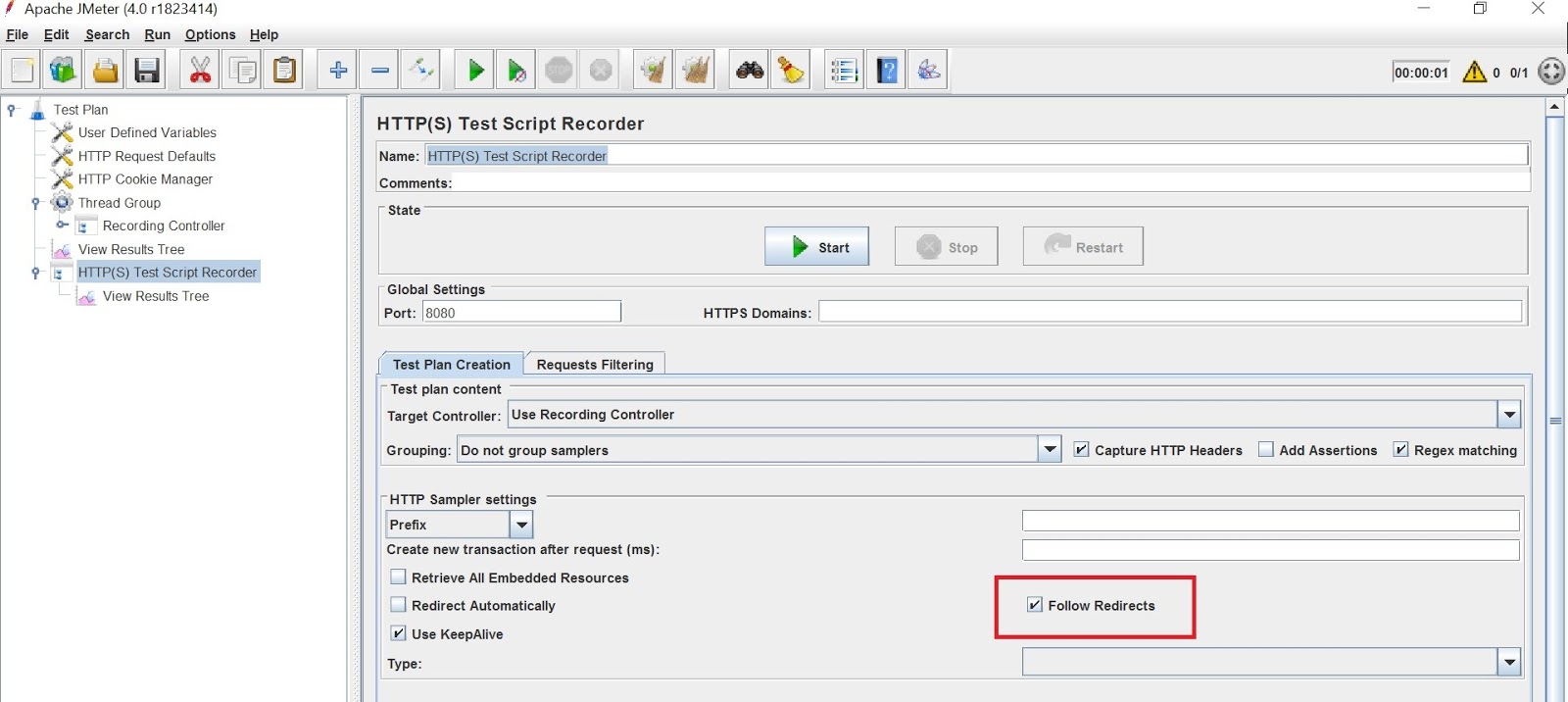
Task: Select User Defined Variables in tree
Action: click(147, 132)
